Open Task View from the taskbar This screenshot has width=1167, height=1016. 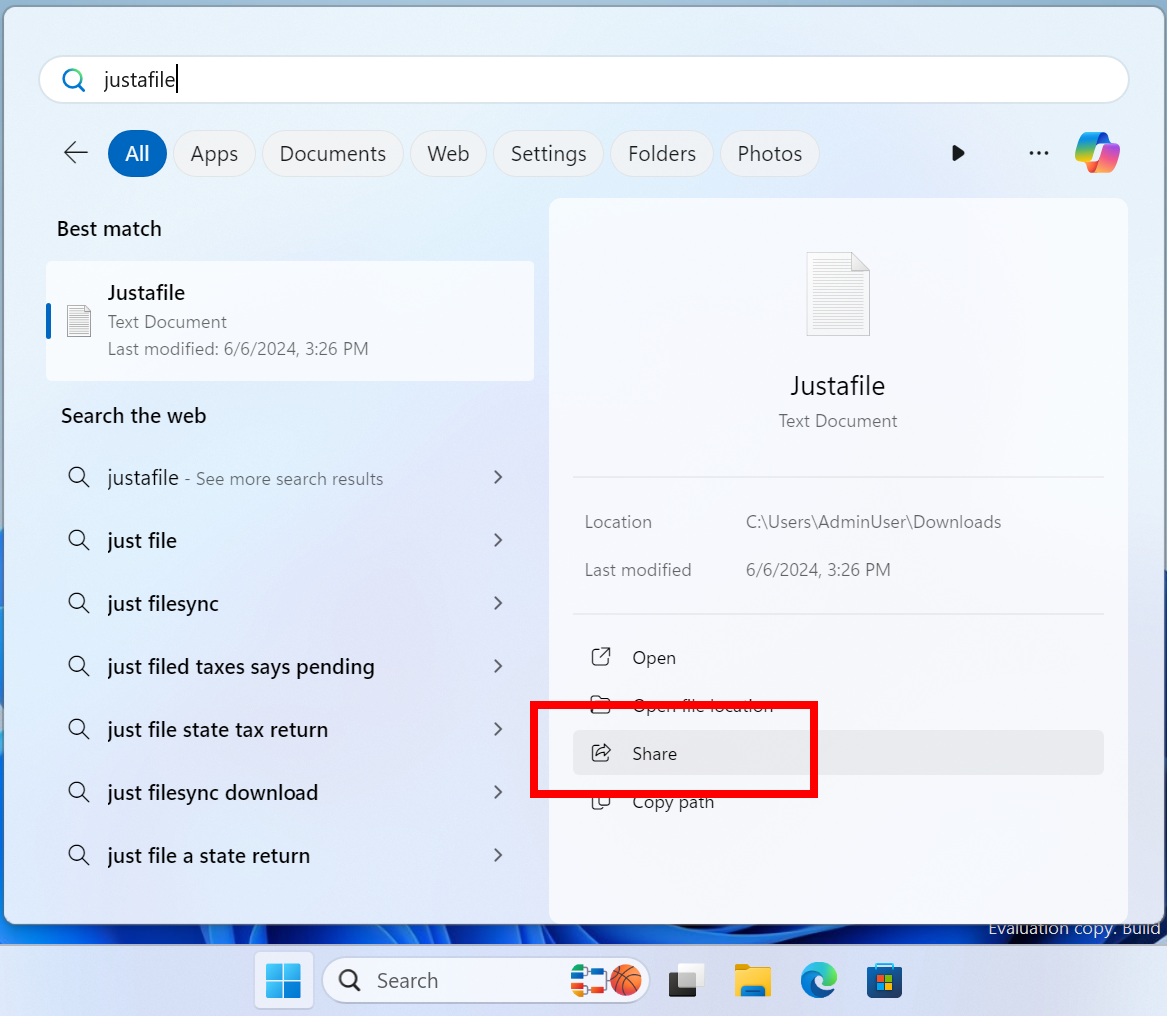(686, 980)
